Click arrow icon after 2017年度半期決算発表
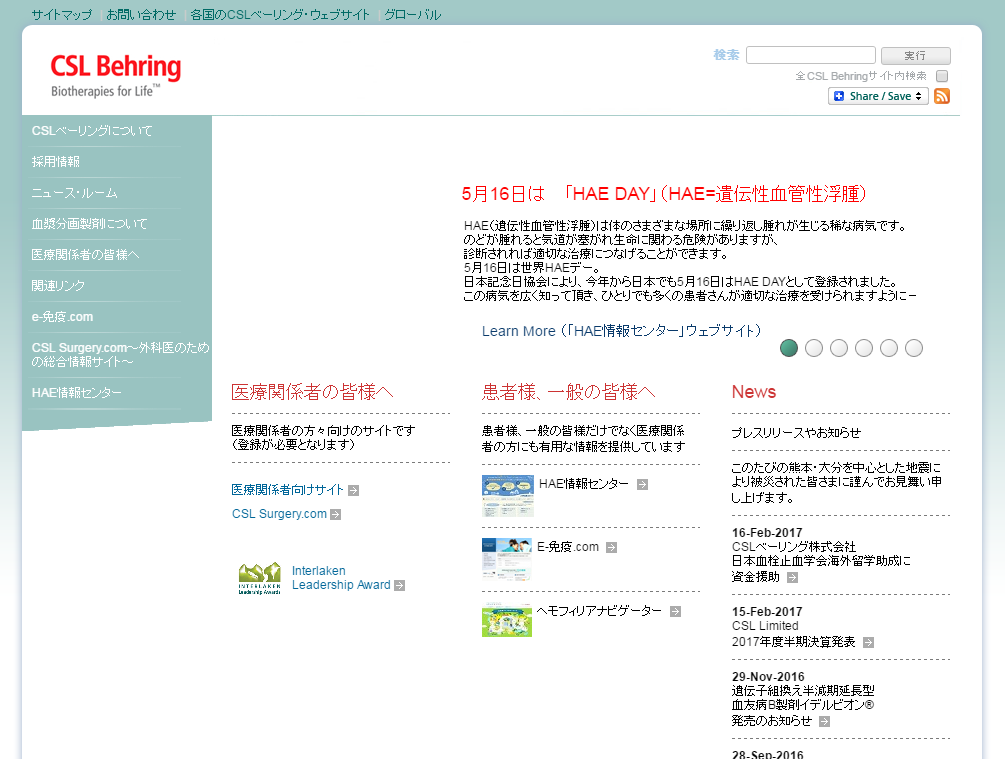Viewport: 1005px width, 759px height. (868, 642)
